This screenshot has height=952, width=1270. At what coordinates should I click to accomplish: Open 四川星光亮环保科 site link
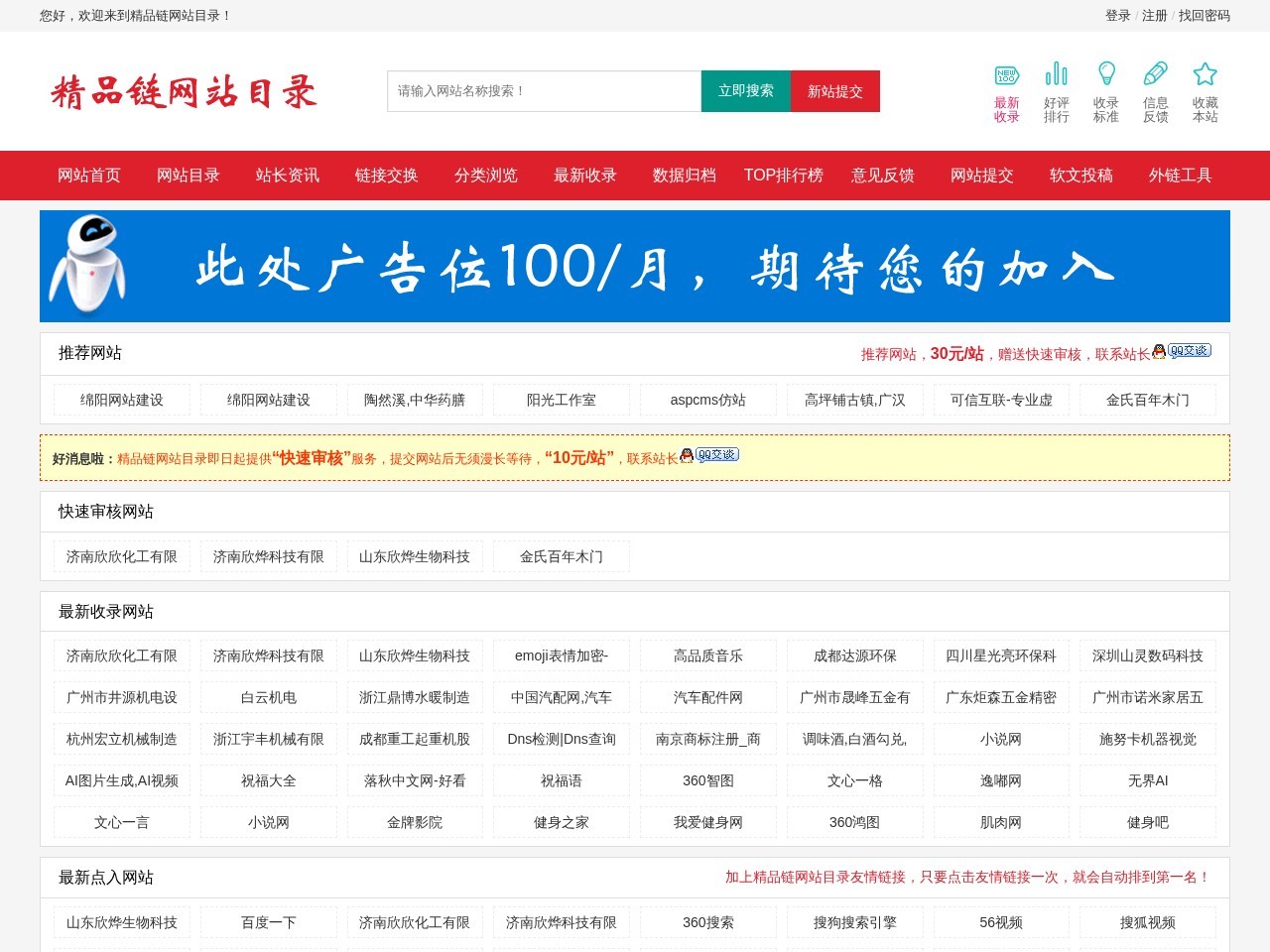(x=1001, y=655)
